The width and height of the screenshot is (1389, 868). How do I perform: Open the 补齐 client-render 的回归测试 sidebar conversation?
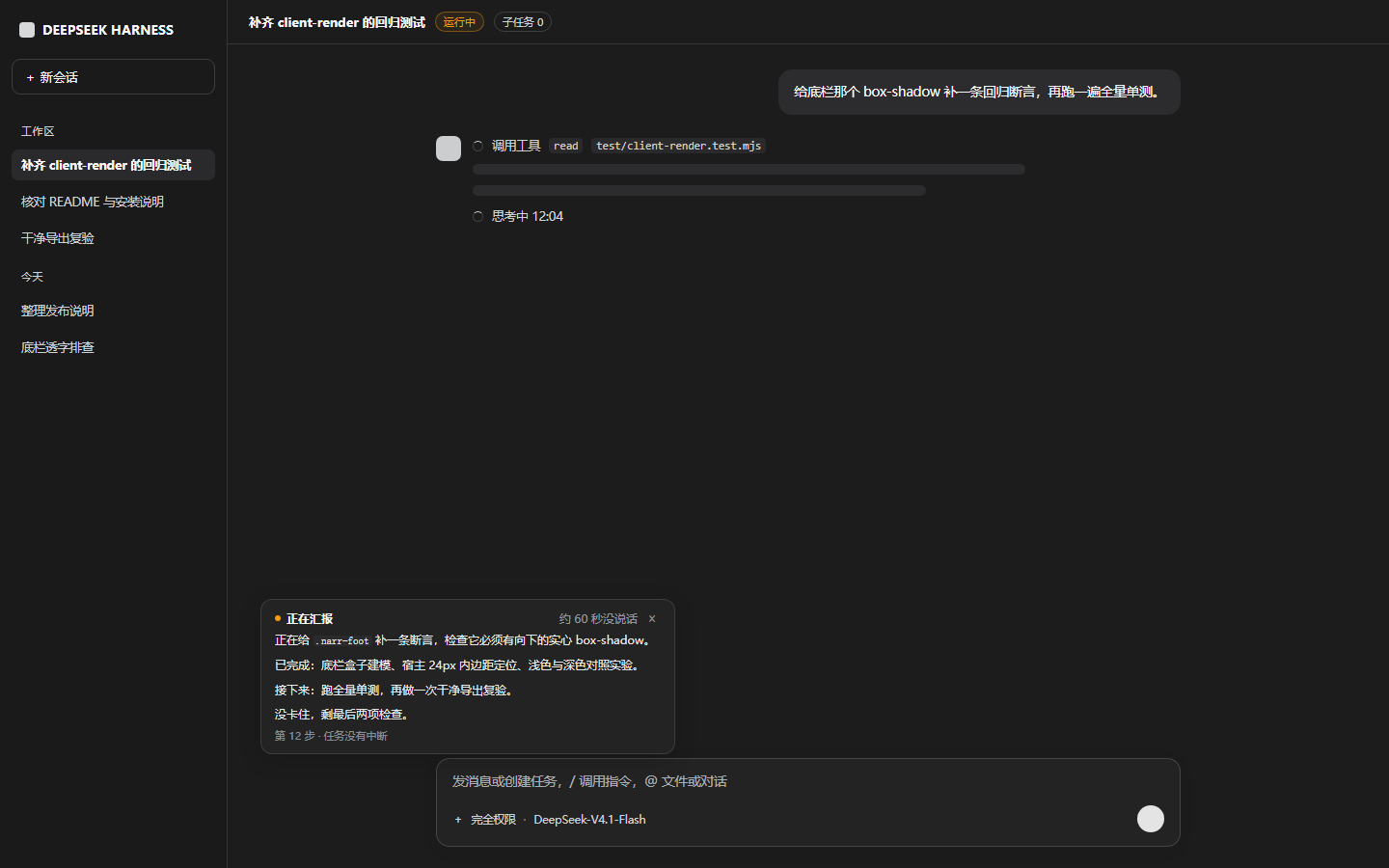pyautogui.click(x=113, y=165)
